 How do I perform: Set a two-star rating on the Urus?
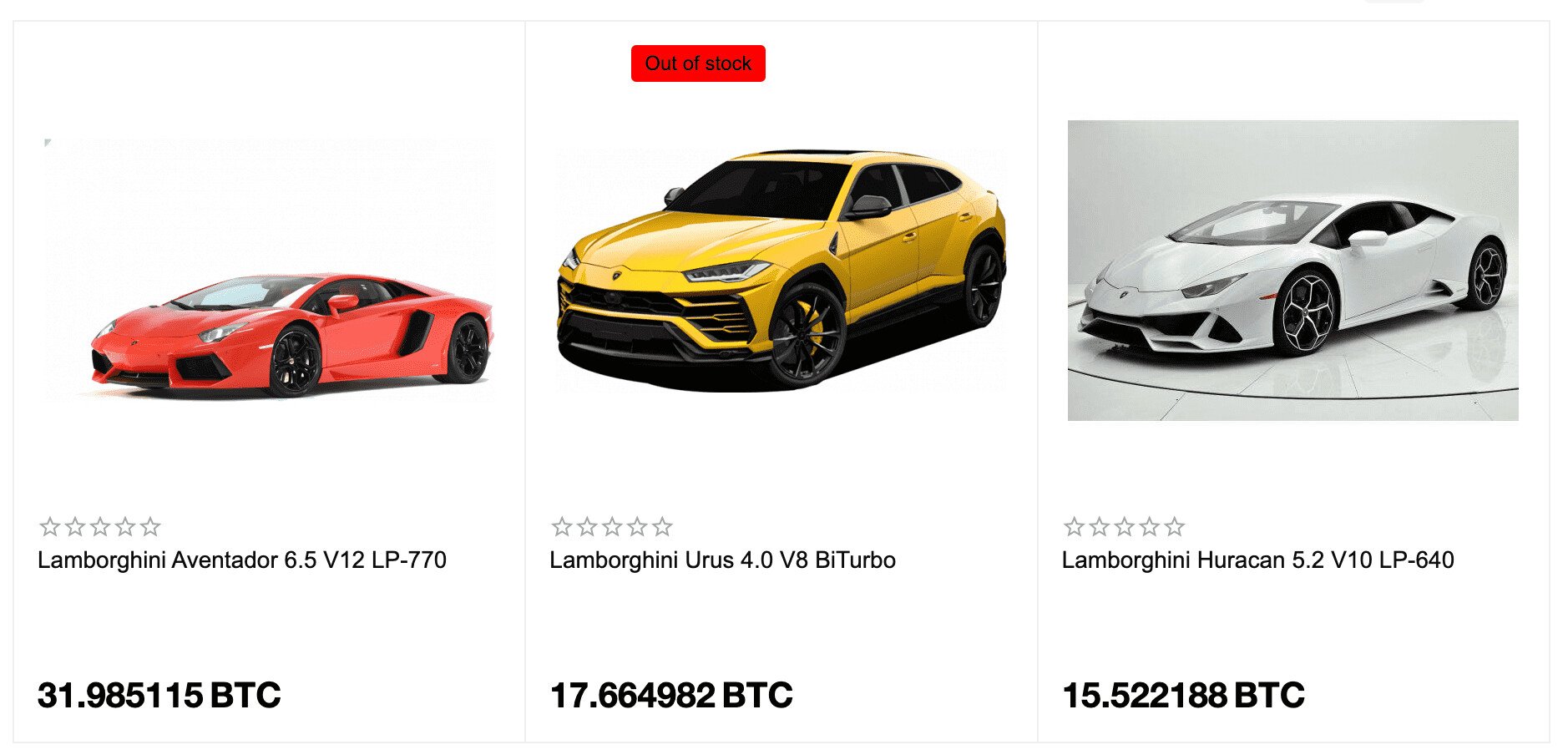click(x=585, y=527)
